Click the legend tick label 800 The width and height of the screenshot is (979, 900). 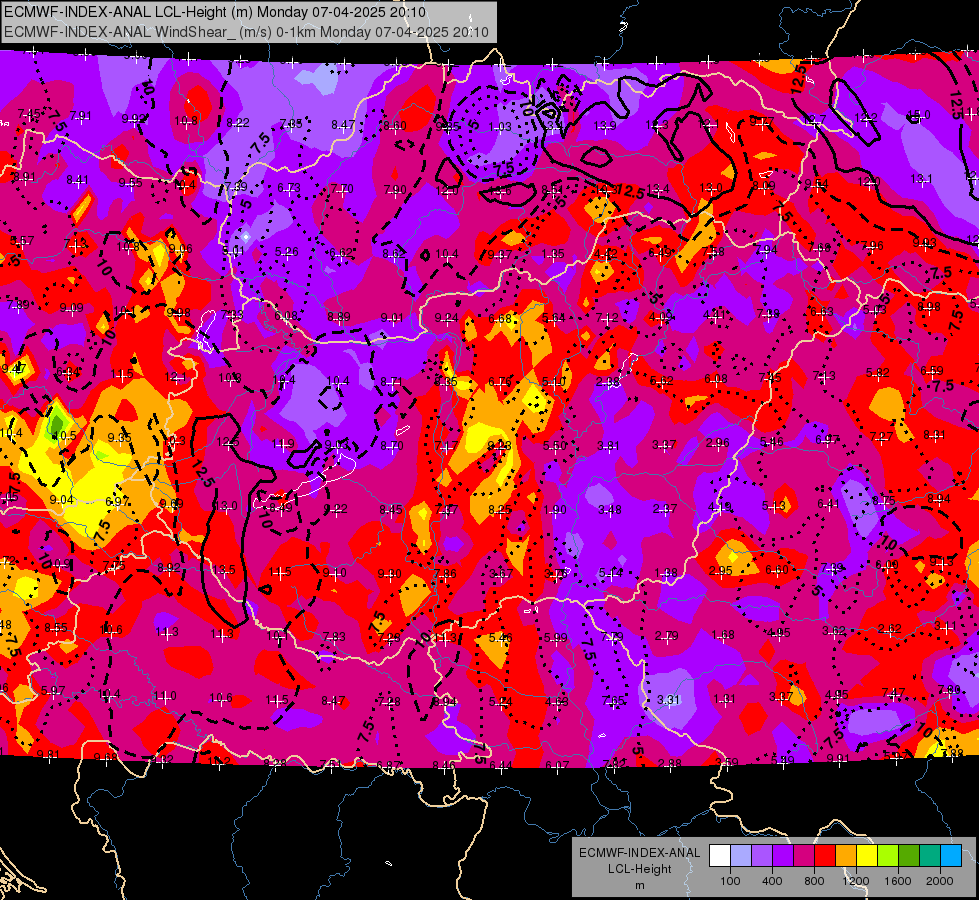(814, 881)
